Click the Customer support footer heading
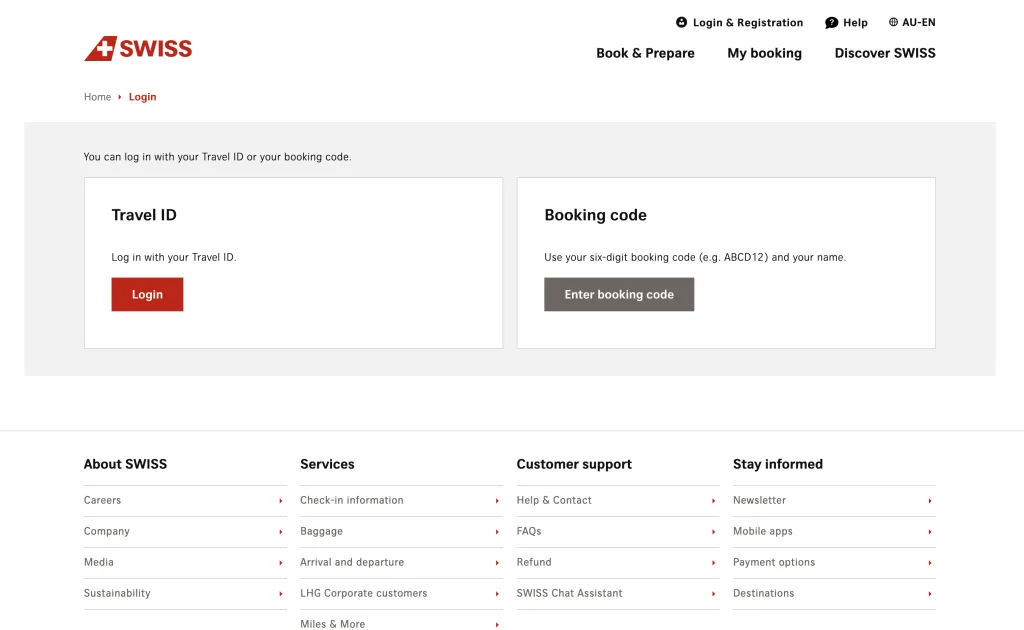The image size is (1024, 630). (574, 465)
